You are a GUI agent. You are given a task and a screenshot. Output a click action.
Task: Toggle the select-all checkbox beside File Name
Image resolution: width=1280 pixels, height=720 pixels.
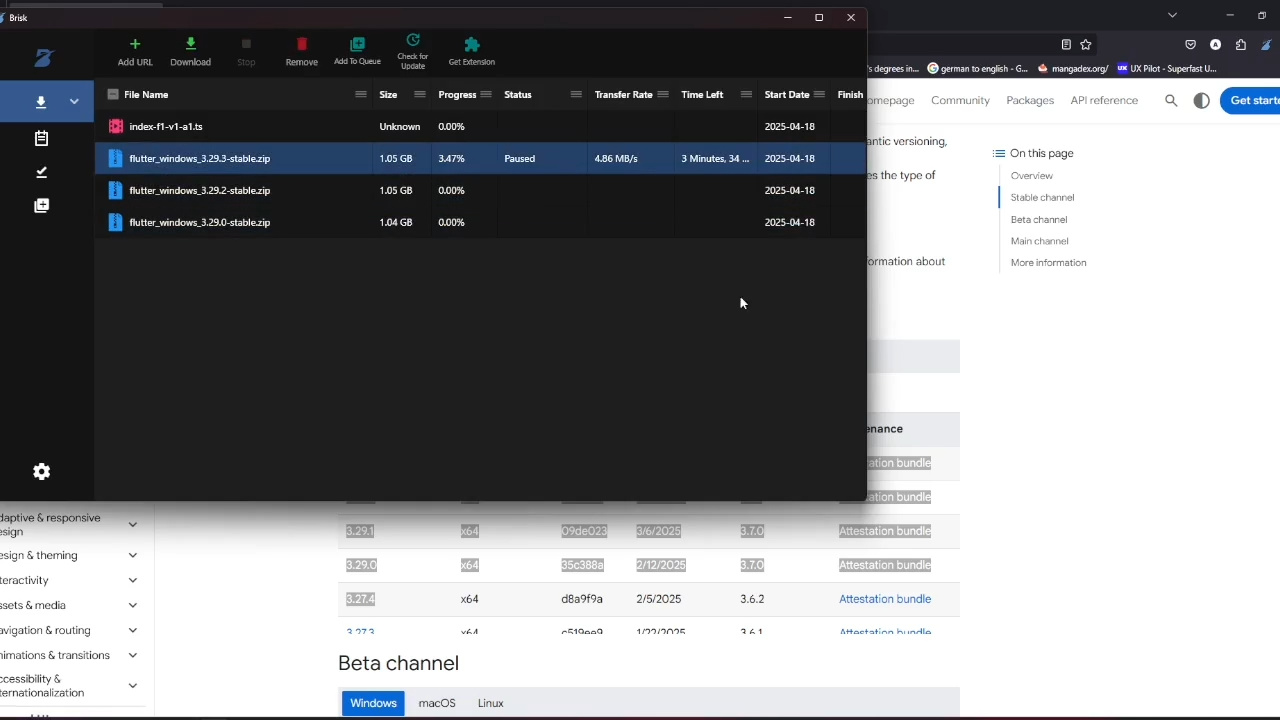tap(113, 94)
